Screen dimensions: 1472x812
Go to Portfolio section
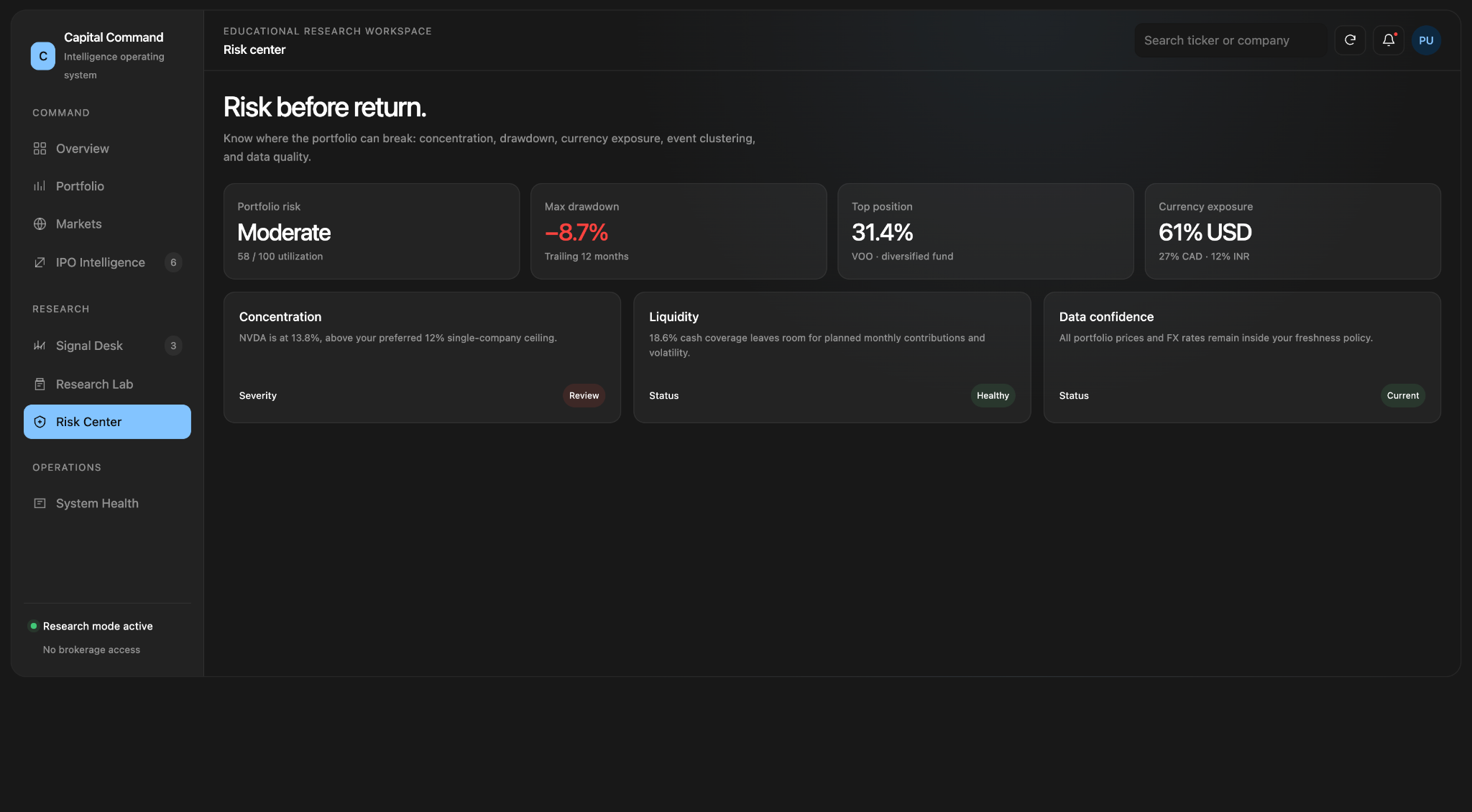[107, 186]
